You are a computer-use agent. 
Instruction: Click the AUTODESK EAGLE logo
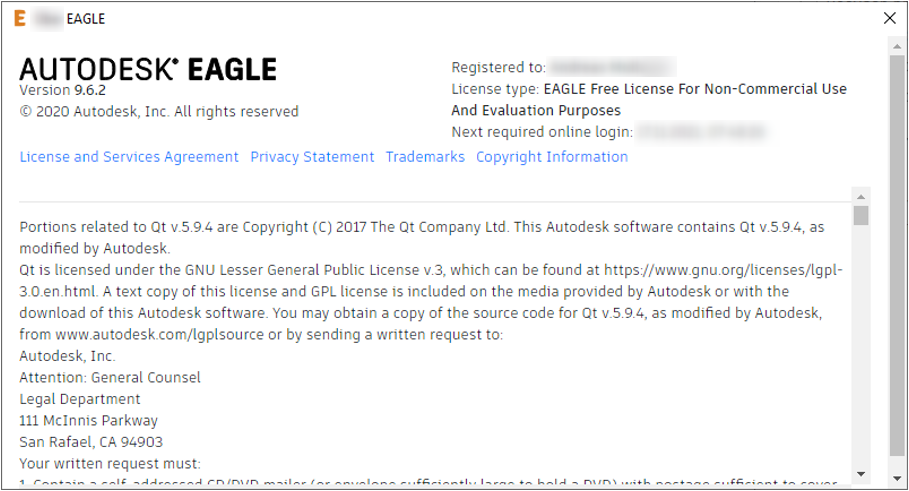tap(148, 69)
